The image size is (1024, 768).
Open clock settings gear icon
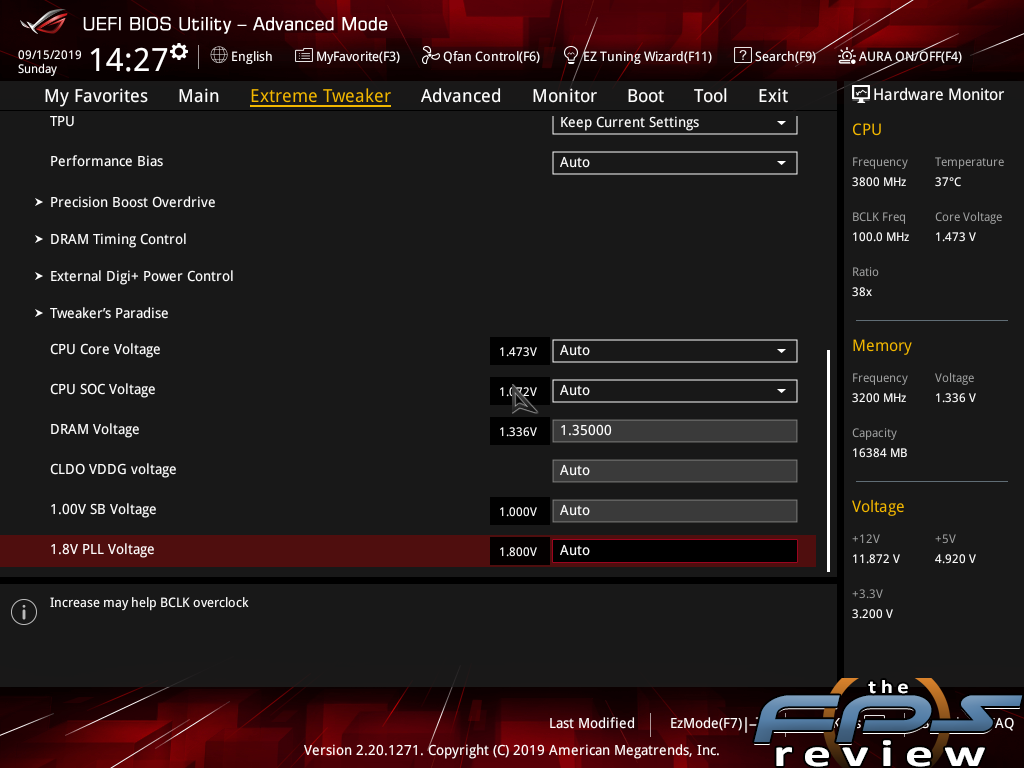(x=180, y=51)
